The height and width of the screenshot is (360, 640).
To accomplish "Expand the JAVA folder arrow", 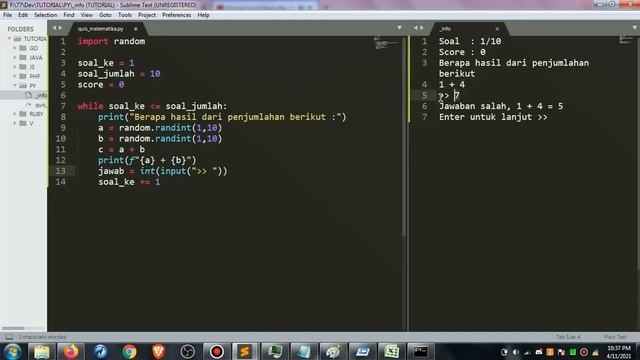I will tap(15, 58).
